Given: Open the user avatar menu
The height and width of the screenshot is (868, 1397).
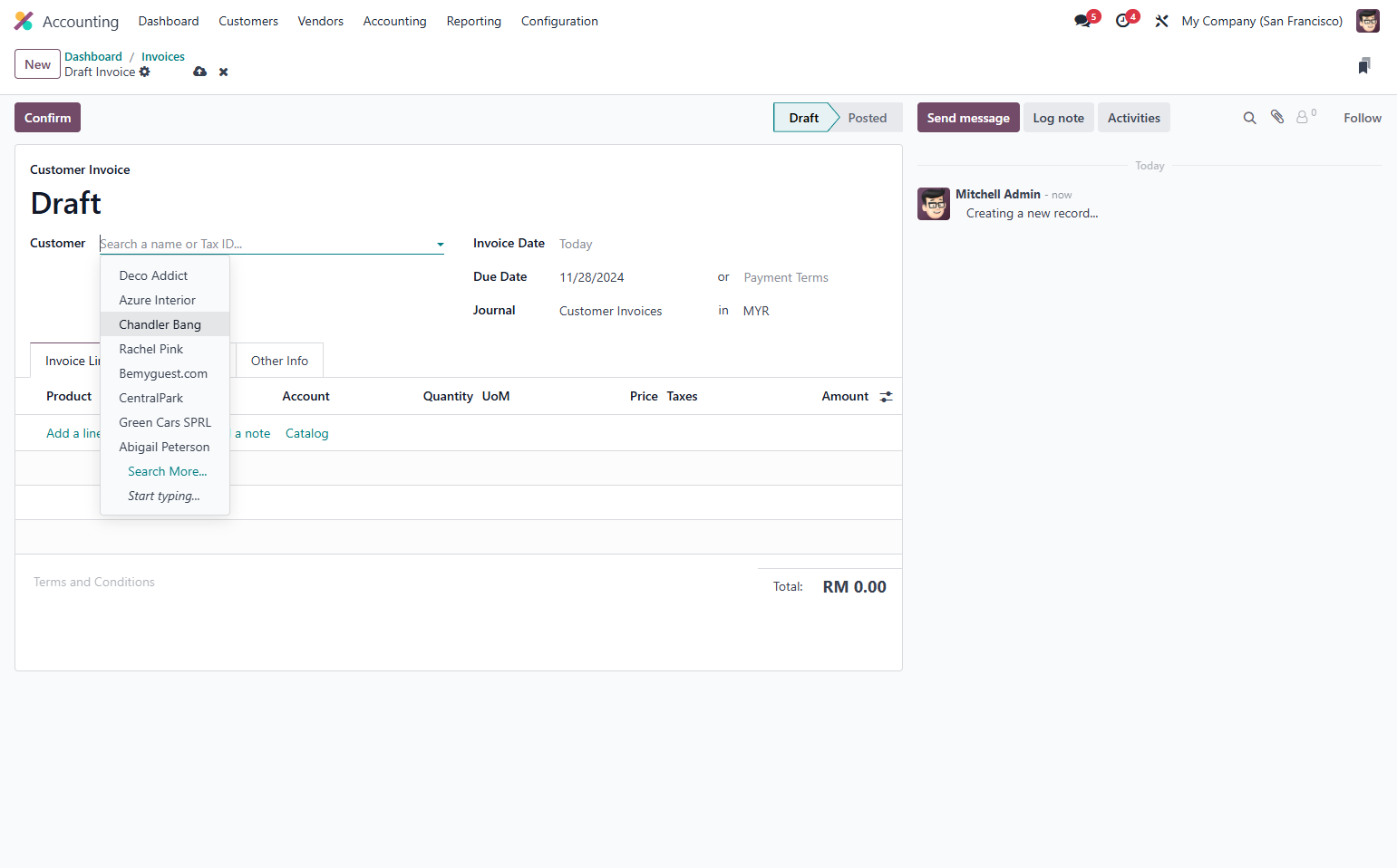Looking at the screenshot, I should (1367, 21).
